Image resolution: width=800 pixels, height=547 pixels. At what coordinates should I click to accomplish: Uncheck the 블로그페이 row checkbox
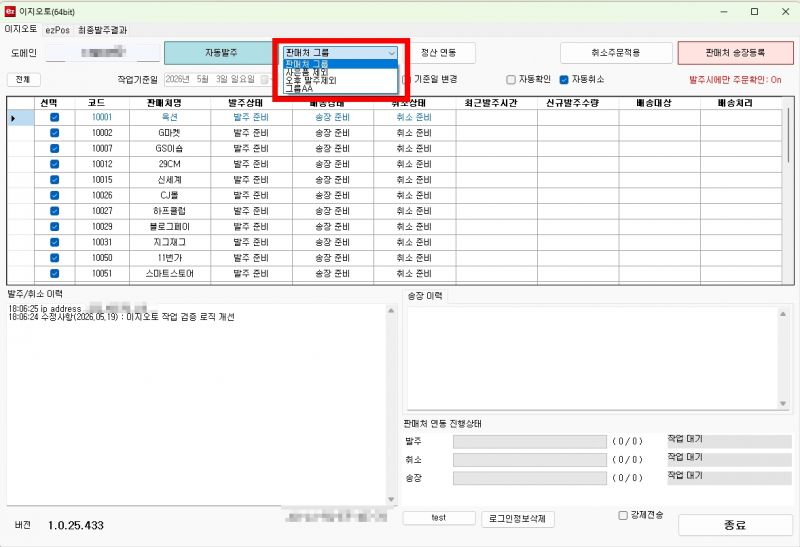(55, 227)
